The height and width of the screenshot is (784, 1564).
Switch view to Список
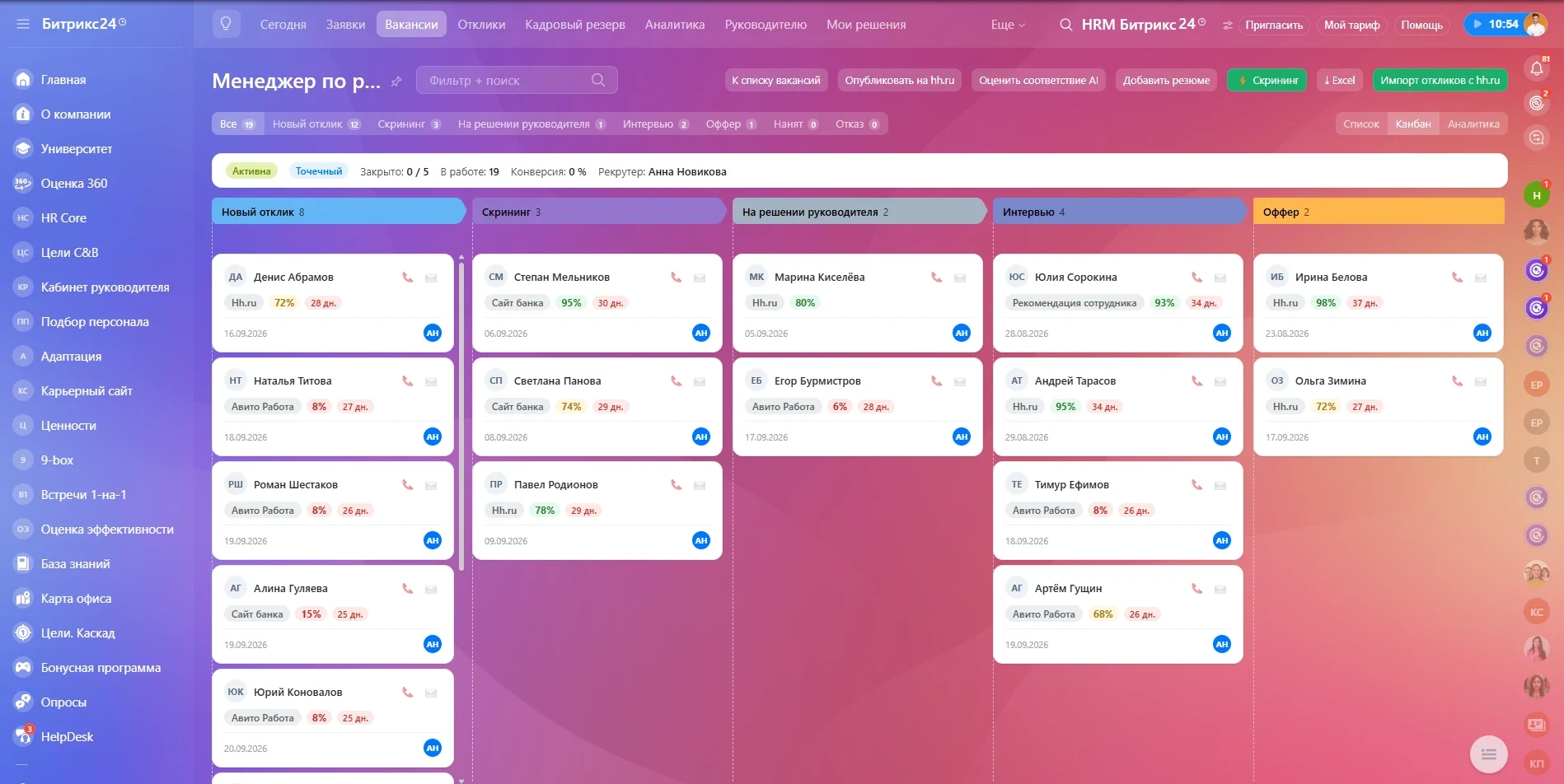1360,124
